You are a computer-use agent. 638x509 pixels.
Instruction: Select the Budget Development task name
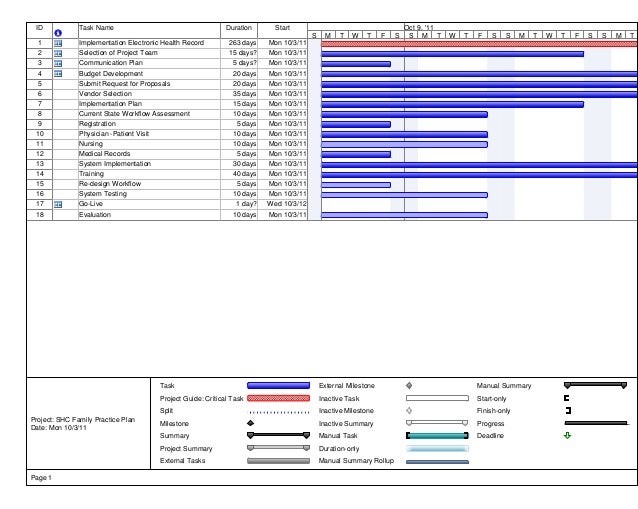(111, 74)
